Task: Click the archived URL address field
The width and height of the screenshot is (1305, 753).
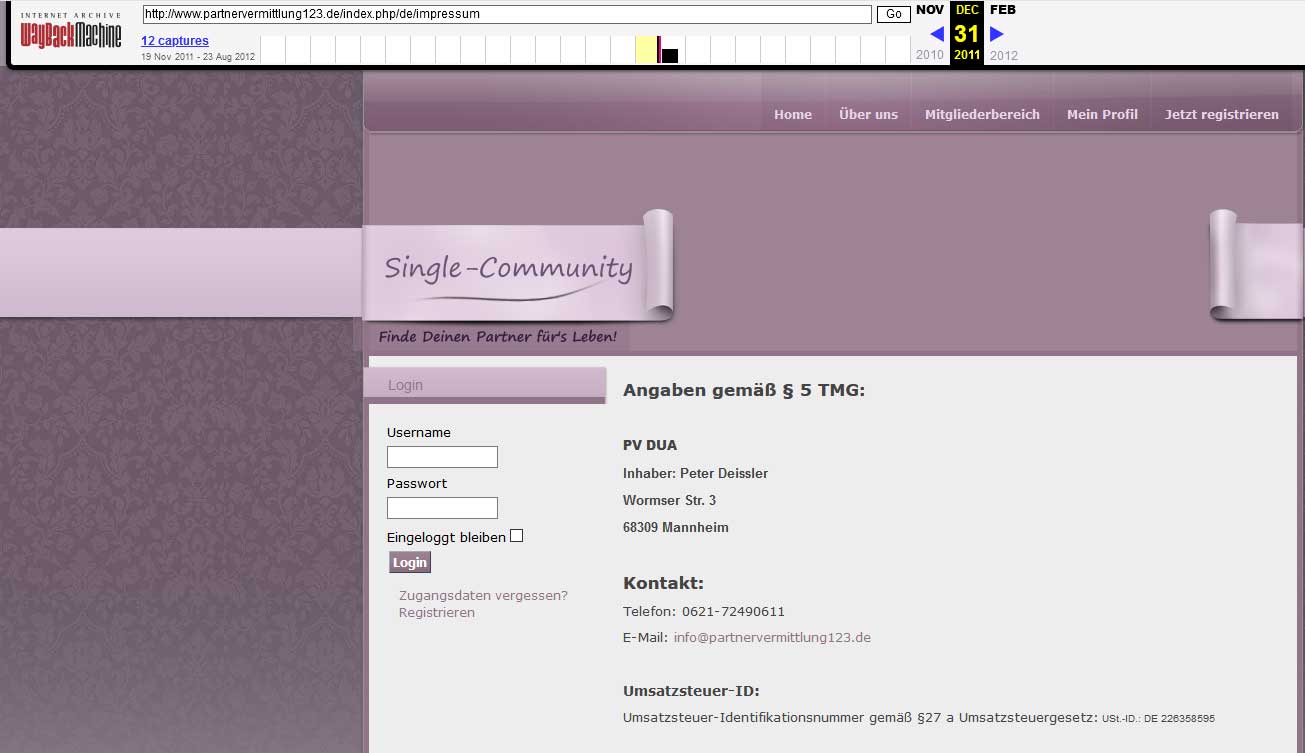Action: pos(507,15)
